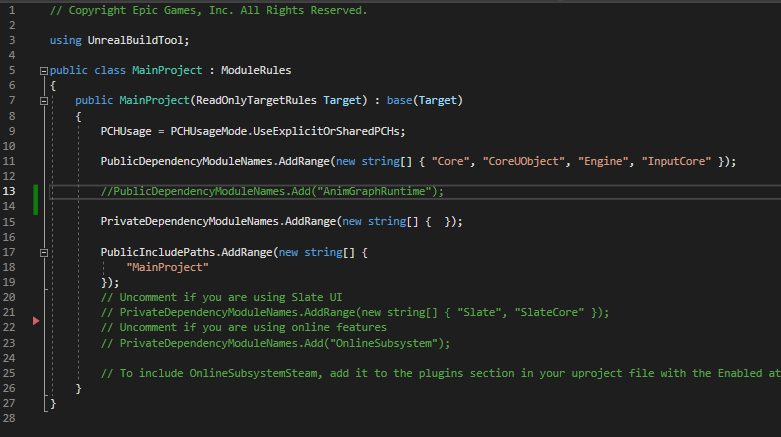Screen dimensions: 781x437
Task: Click the "SlateCore" text in the comment
Action: click(x=549, y=312)
